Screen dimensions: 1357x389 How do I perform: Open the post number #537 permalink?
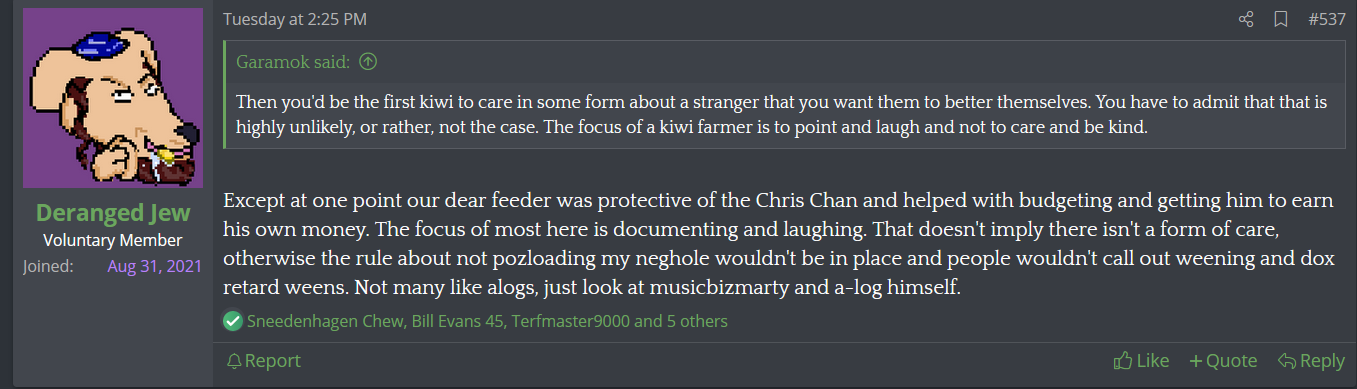pos(1327,19)
